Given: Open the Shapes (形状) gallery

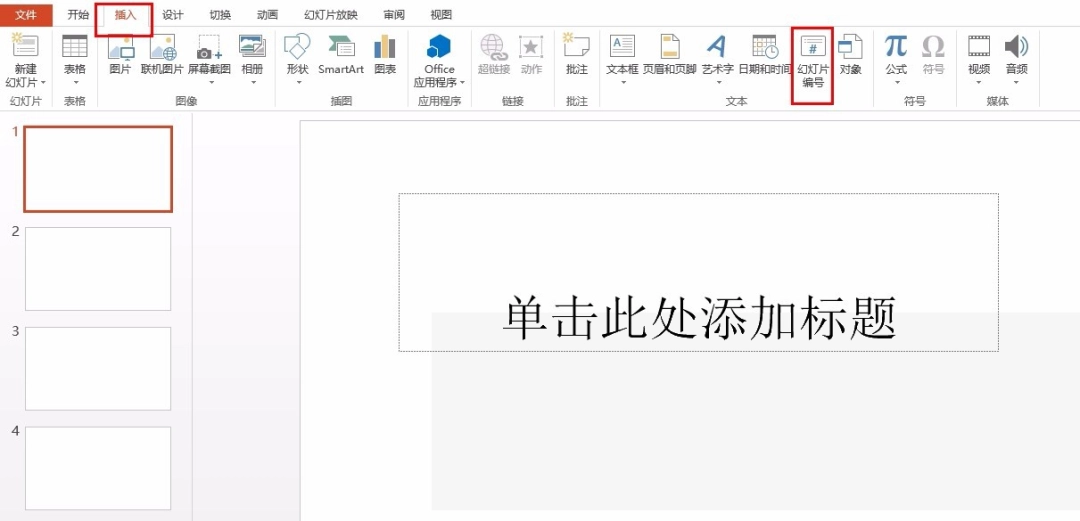Looking at the screenshot, I should [298, 46].
